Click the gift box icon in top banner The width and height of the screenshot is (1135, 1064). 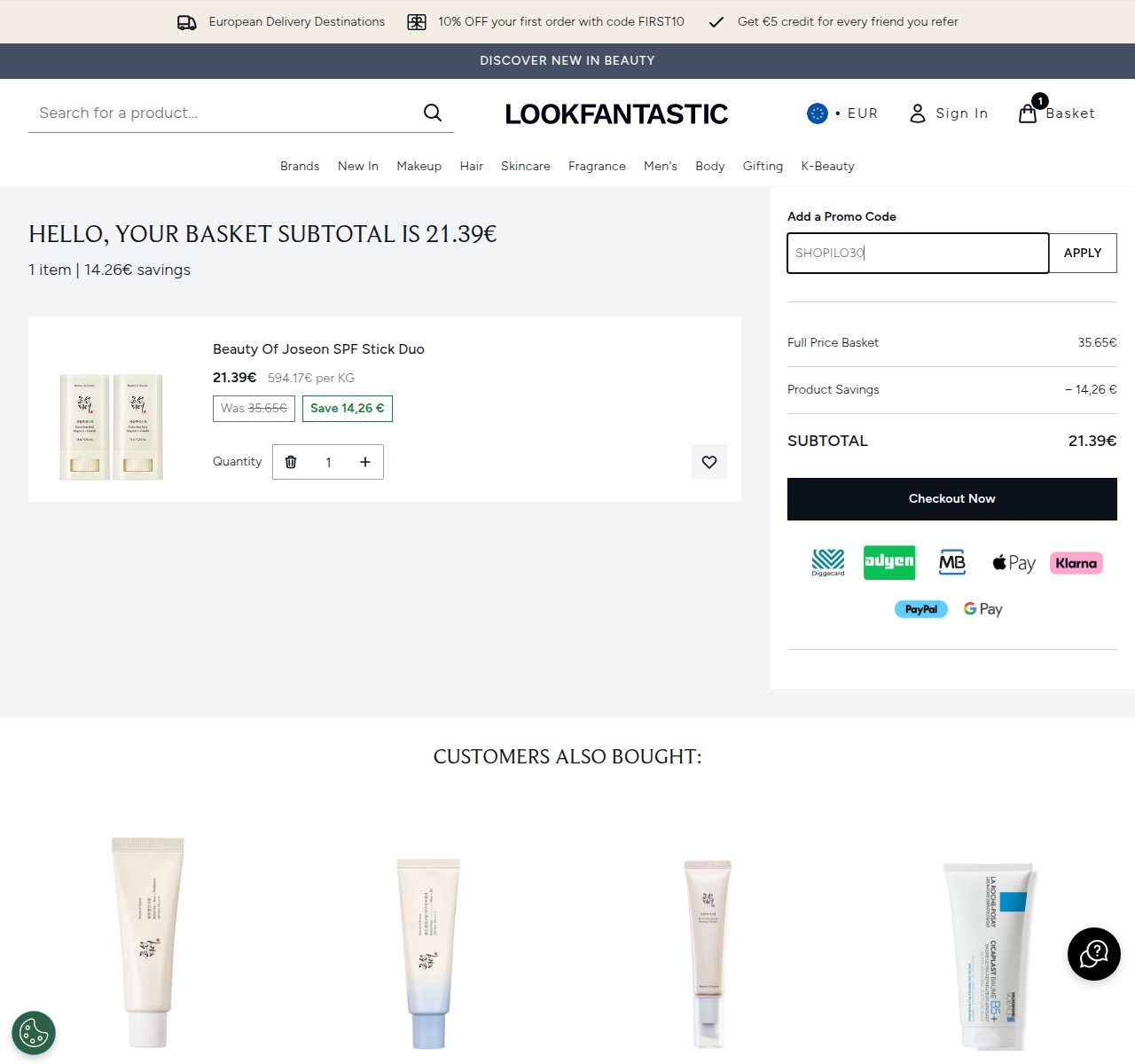[417, 22]
